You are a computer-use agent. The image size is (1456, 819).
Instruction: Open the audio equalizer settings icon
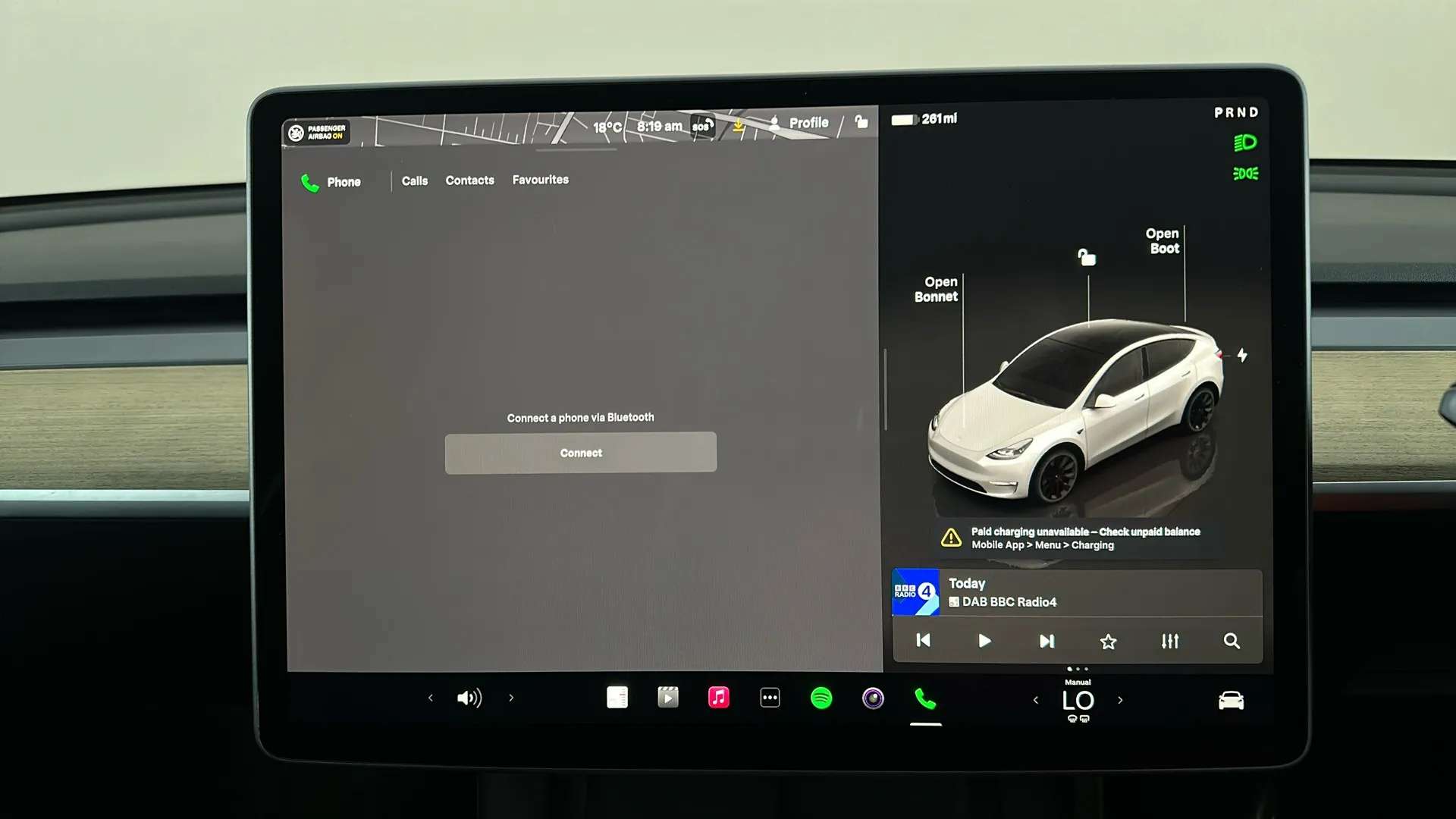(1170, 642)
